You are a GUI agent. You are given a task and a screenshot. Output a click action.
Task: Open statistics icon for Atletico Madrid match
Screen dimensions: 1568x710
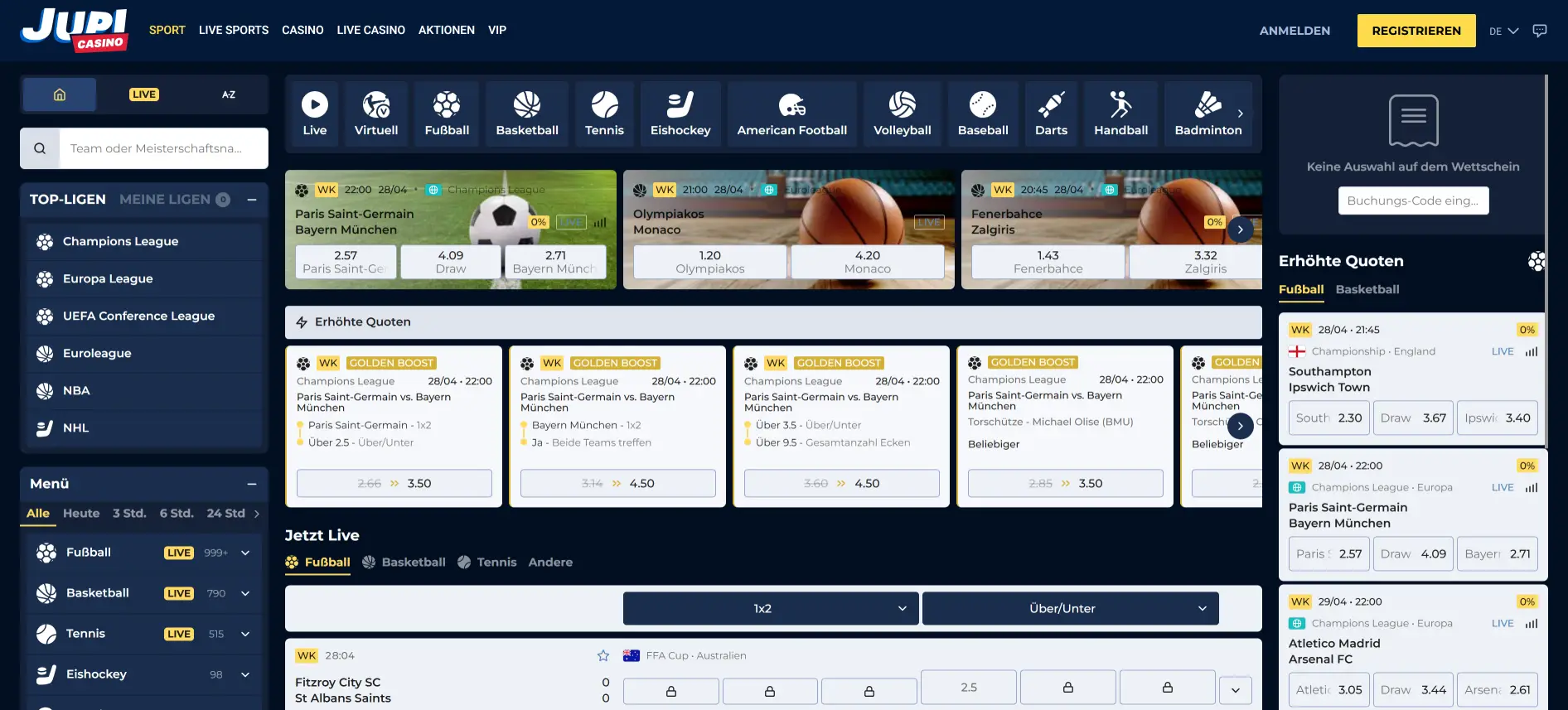(x=1532, y=623)
